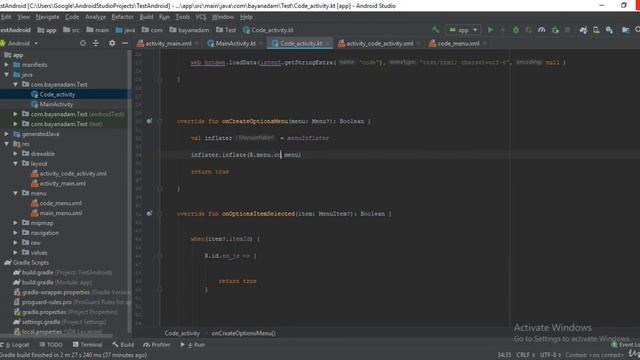Click Code_activity breadcrumb at editor bottom
This screenshot has width=640, height=360.
coord(182,333)
